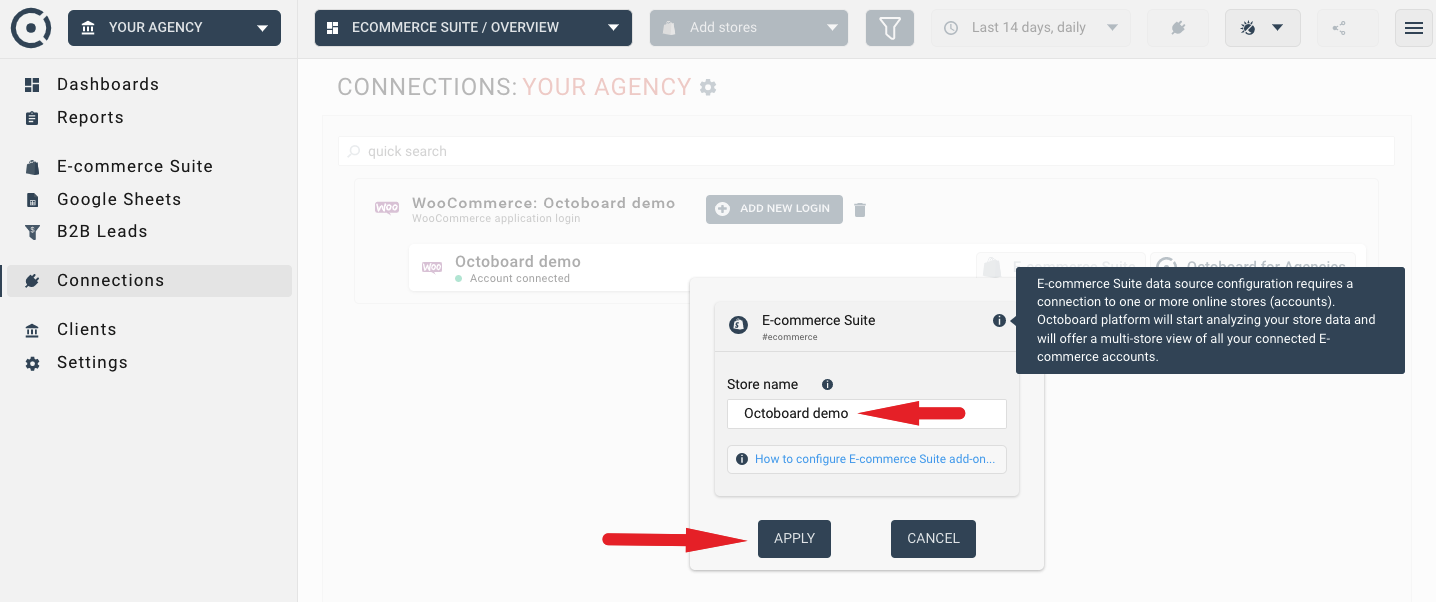Go to Dashboards in sidebar

(x=108, y=85)
